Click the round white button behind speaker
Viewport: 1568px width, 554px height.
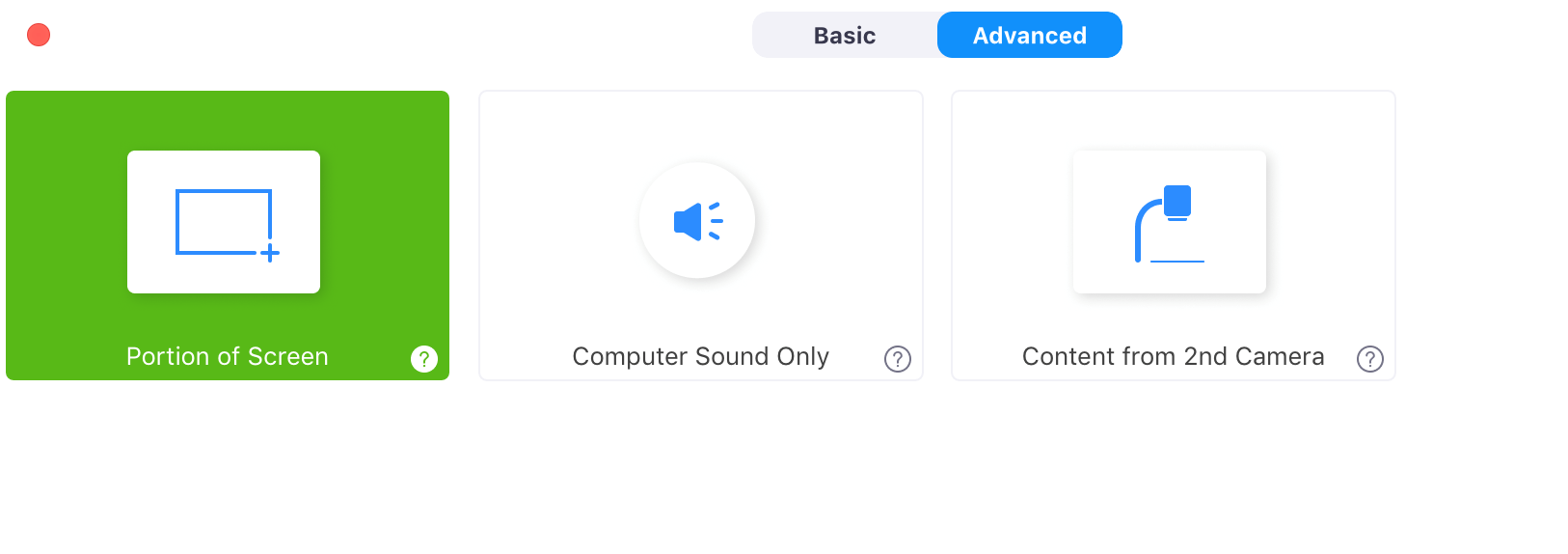pyautogui.click(x=697, y=220)
